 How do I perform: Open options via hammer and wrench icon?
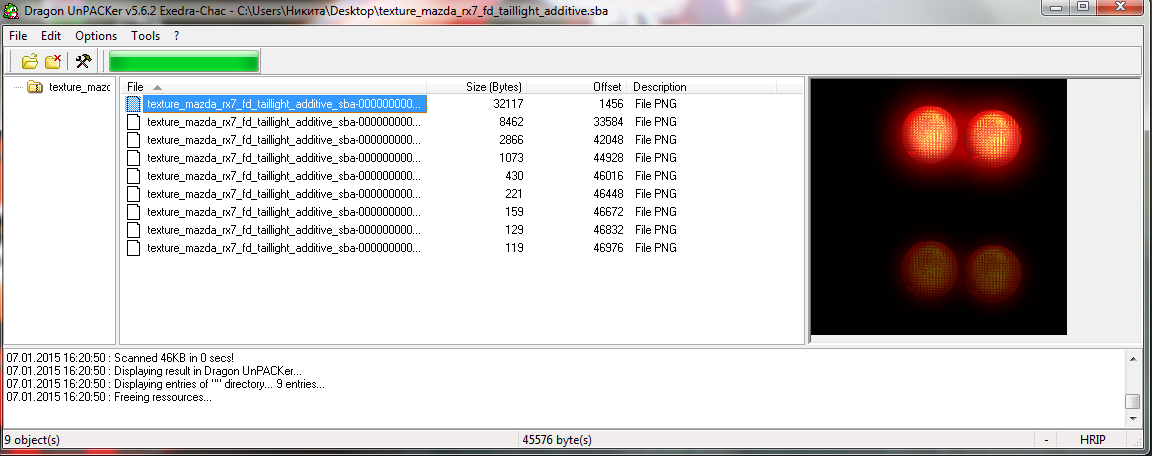tap(84, 61)
